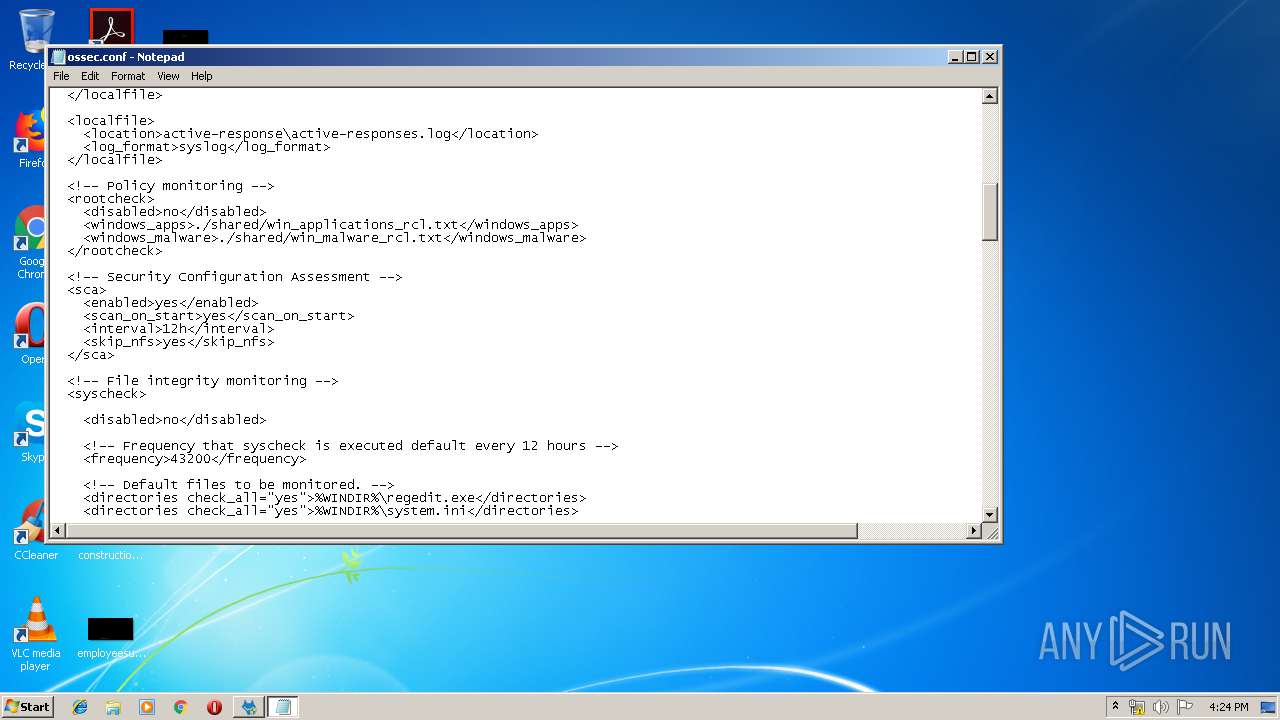This screenshot has width=1280, height=720.
Task: Click 'Security Configuration Assessment' comment line
Action: (235, 277)
